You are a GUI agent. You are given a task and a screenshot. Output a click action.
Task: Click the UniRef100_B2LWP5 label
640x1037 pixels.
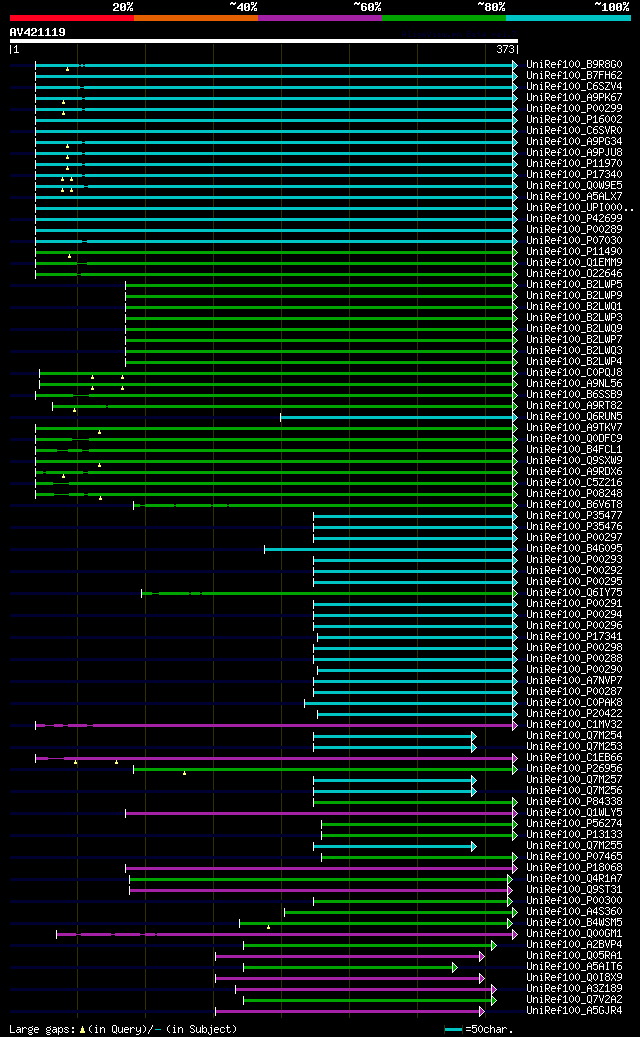pos(574,284)
